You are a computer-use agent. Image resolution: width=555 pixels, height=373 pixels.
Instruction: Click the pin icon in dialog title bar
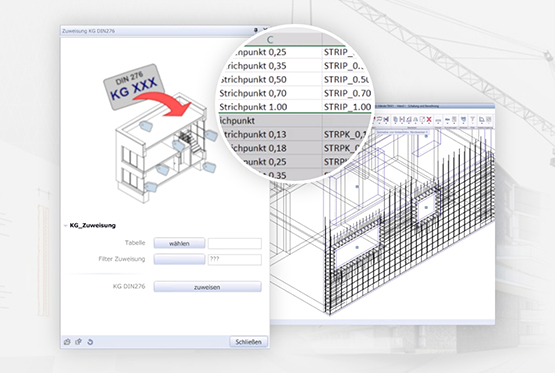[256, 30]
